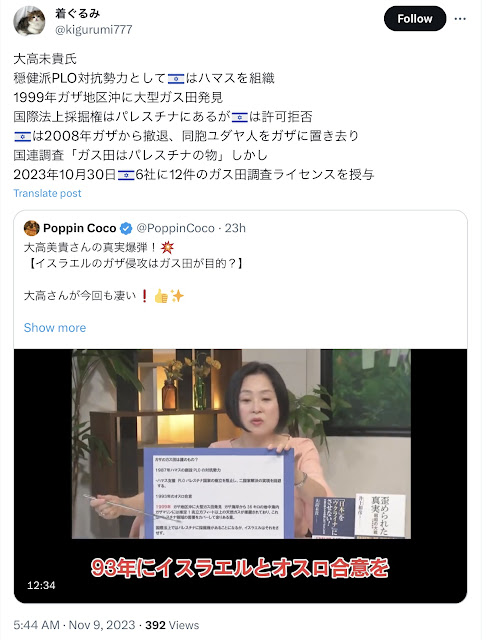The width and height of the screenshot is (498, 640).
Task: Click the first Israel flag emoji in the post text
Action: pyautogui.click(x=176, y=78)
